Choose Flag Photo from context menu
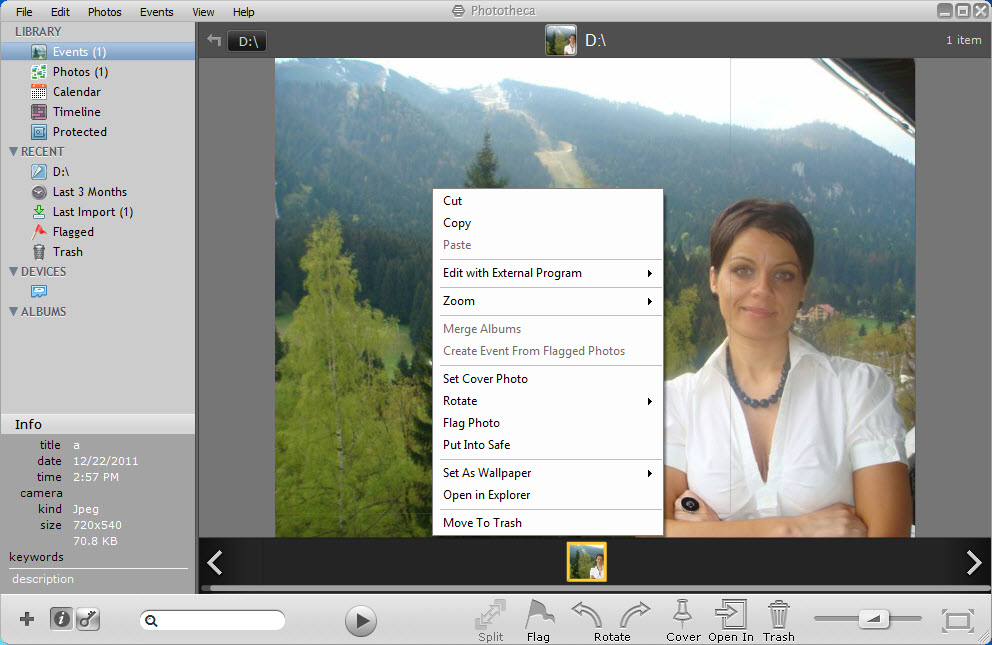 pos(547,423)
